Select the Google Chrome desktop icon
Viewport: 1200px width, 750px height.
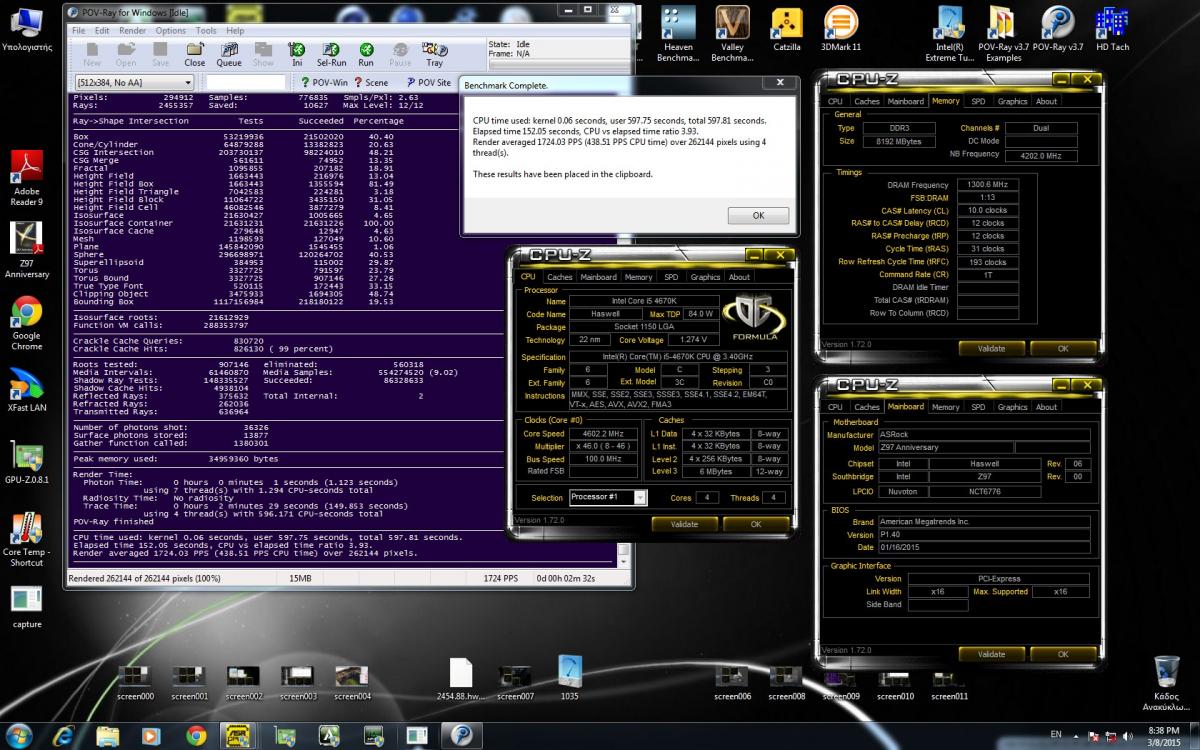click(27, 323)
